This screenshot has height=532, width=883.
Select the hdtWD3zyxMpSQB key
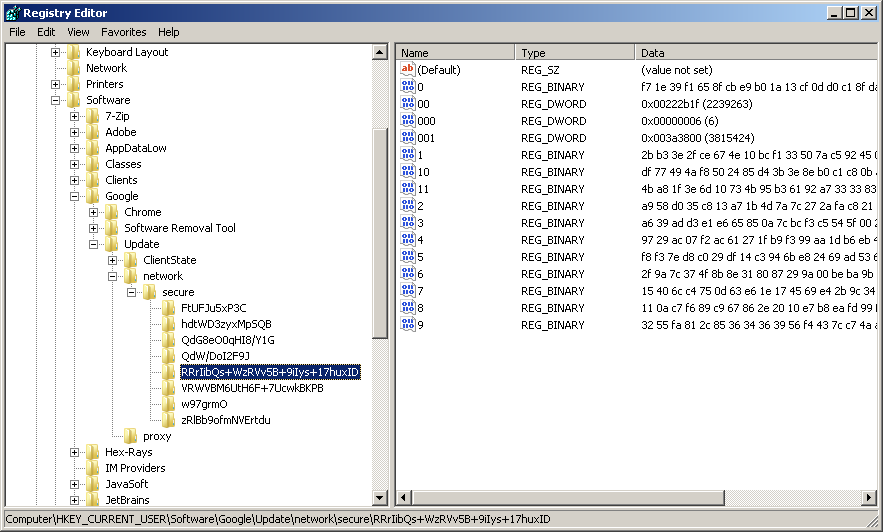click(x=226, y=324)
